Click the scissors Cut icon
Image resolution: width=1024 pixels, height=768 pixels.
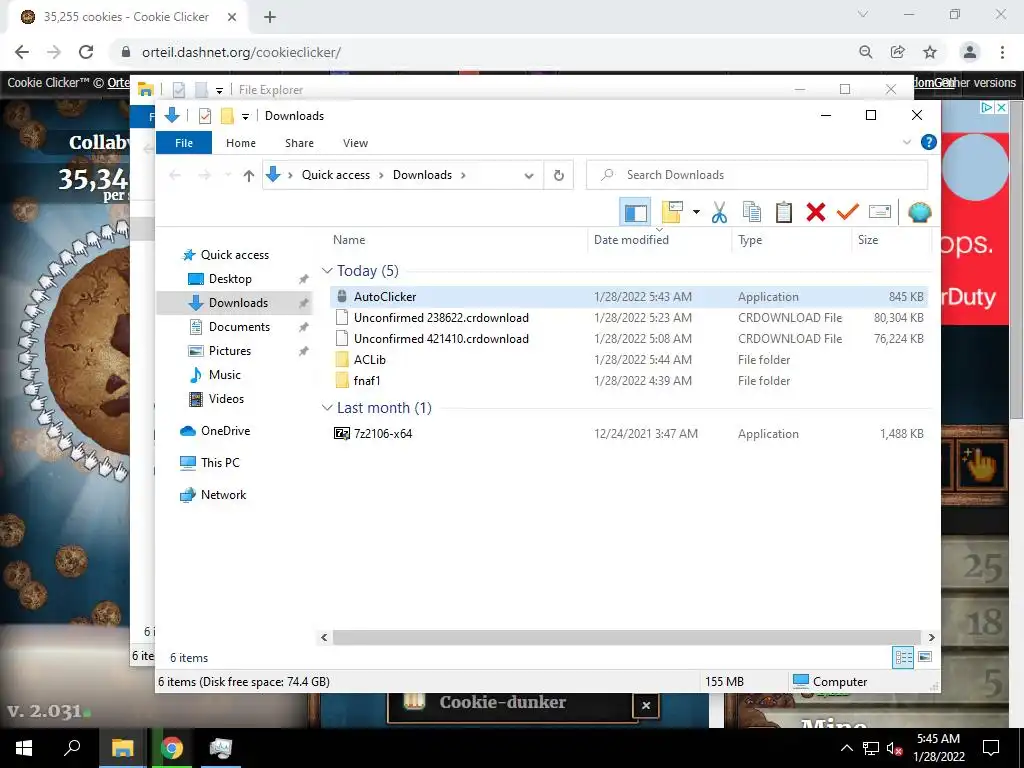(x=719, y=212)
